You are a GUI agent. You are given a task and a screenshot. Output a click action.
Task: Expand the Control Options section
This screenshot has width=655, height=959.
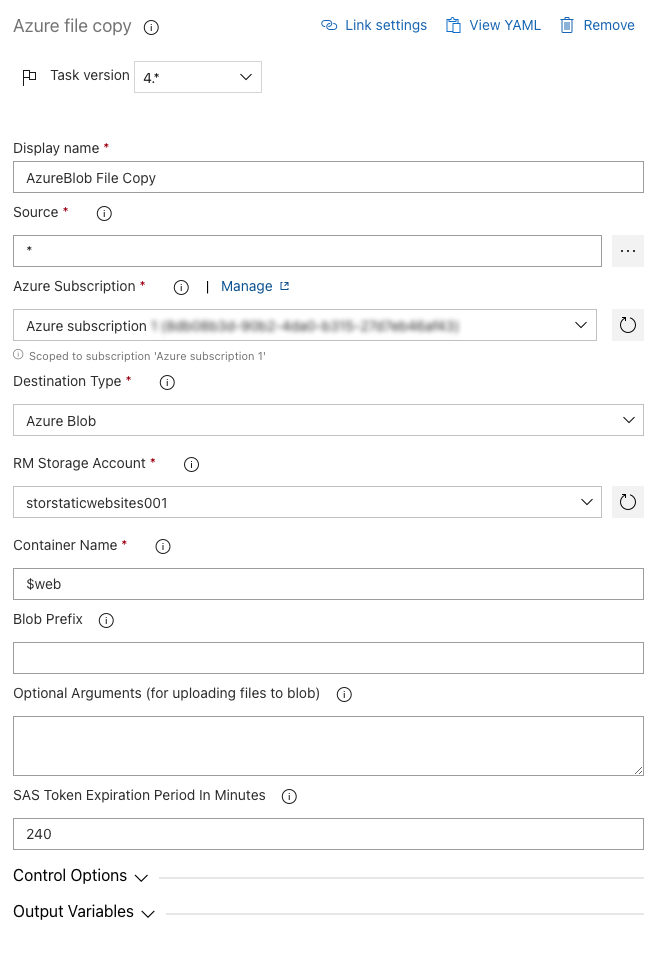(x=80, y=876)
